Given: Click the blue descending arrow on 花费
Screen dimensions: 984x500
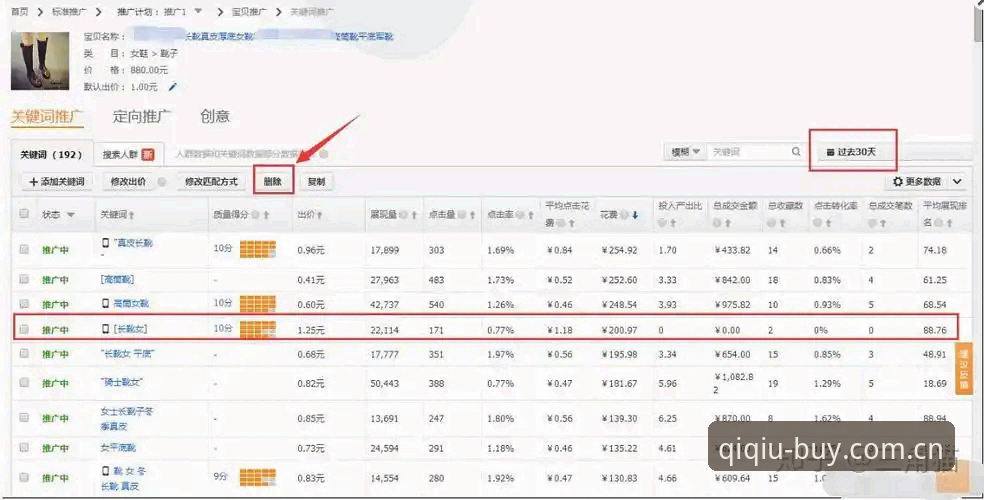Looking at the screenshot, I should coord(635,215).
